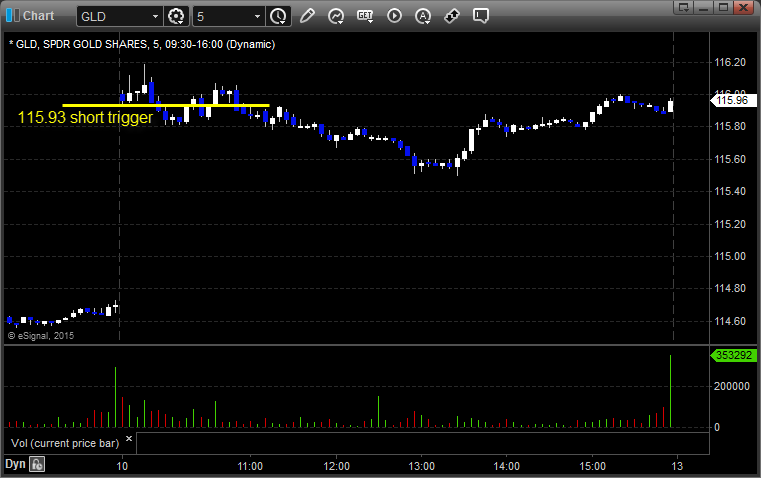Open the studies/line chart icon
The image size is (761, 478).
click(x=336, y=16)
